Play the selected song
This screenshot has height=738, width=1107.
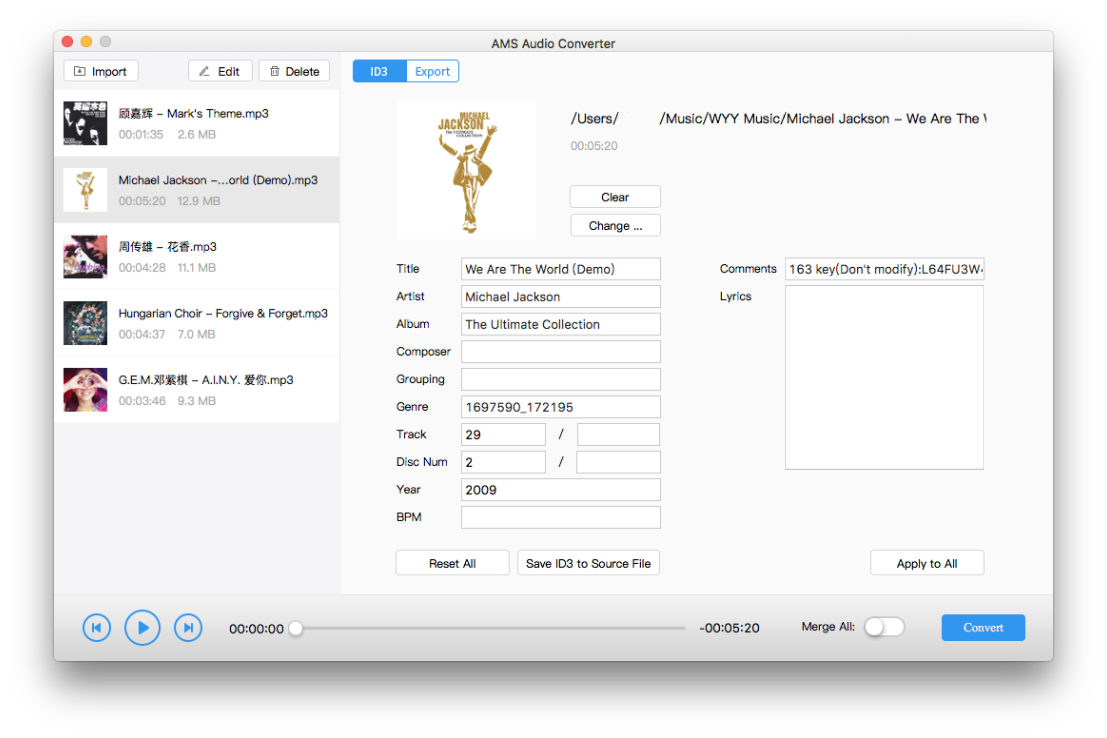point(143,628)
